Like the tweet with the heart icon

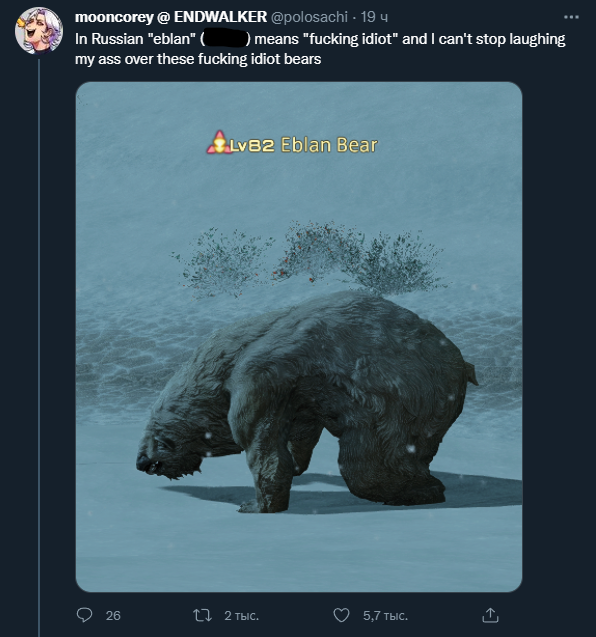coord(341,615)
